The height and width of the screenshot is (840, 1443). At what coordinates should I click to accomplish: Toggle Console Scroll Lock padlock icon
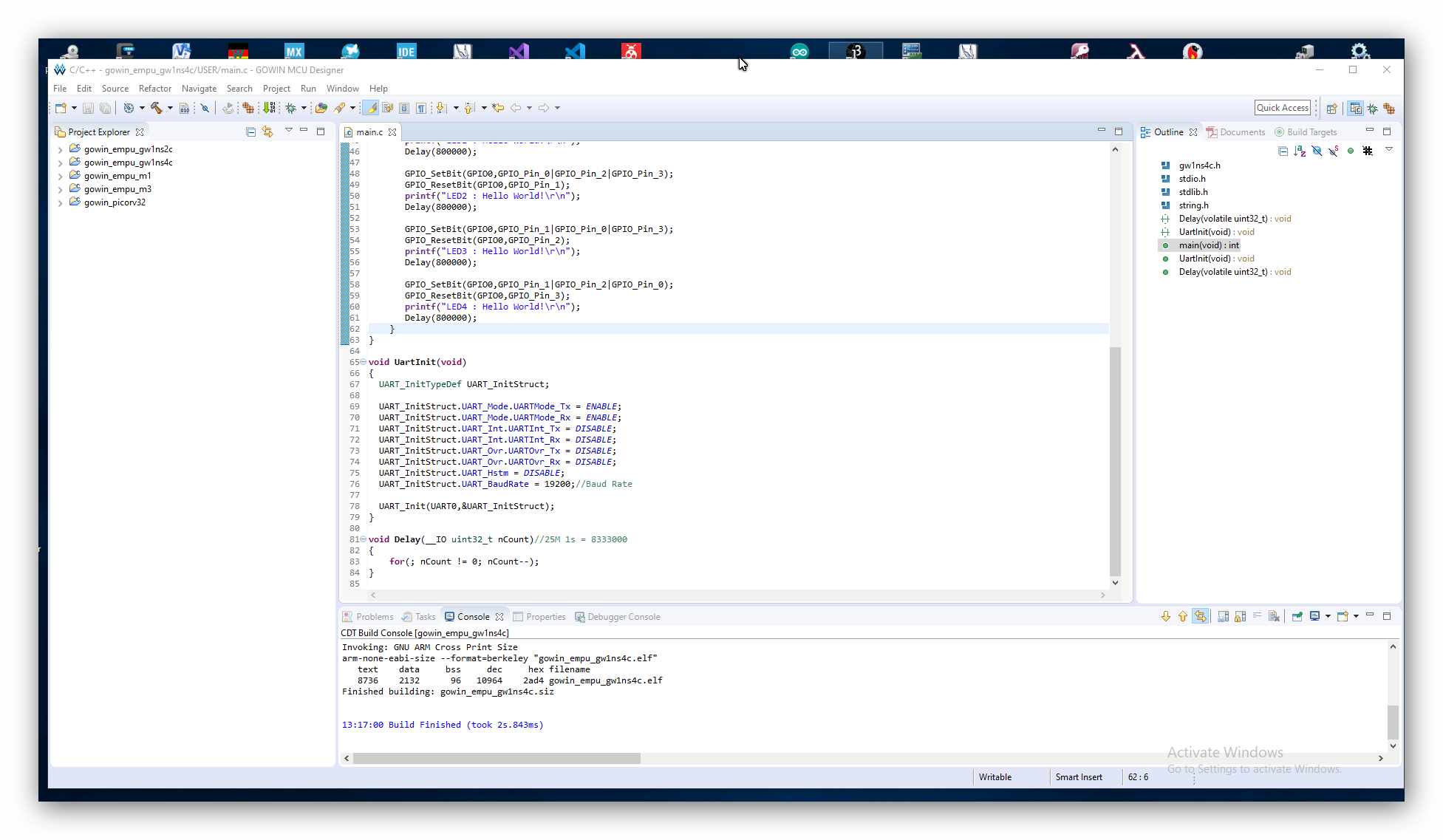[x=1240, y=616]
